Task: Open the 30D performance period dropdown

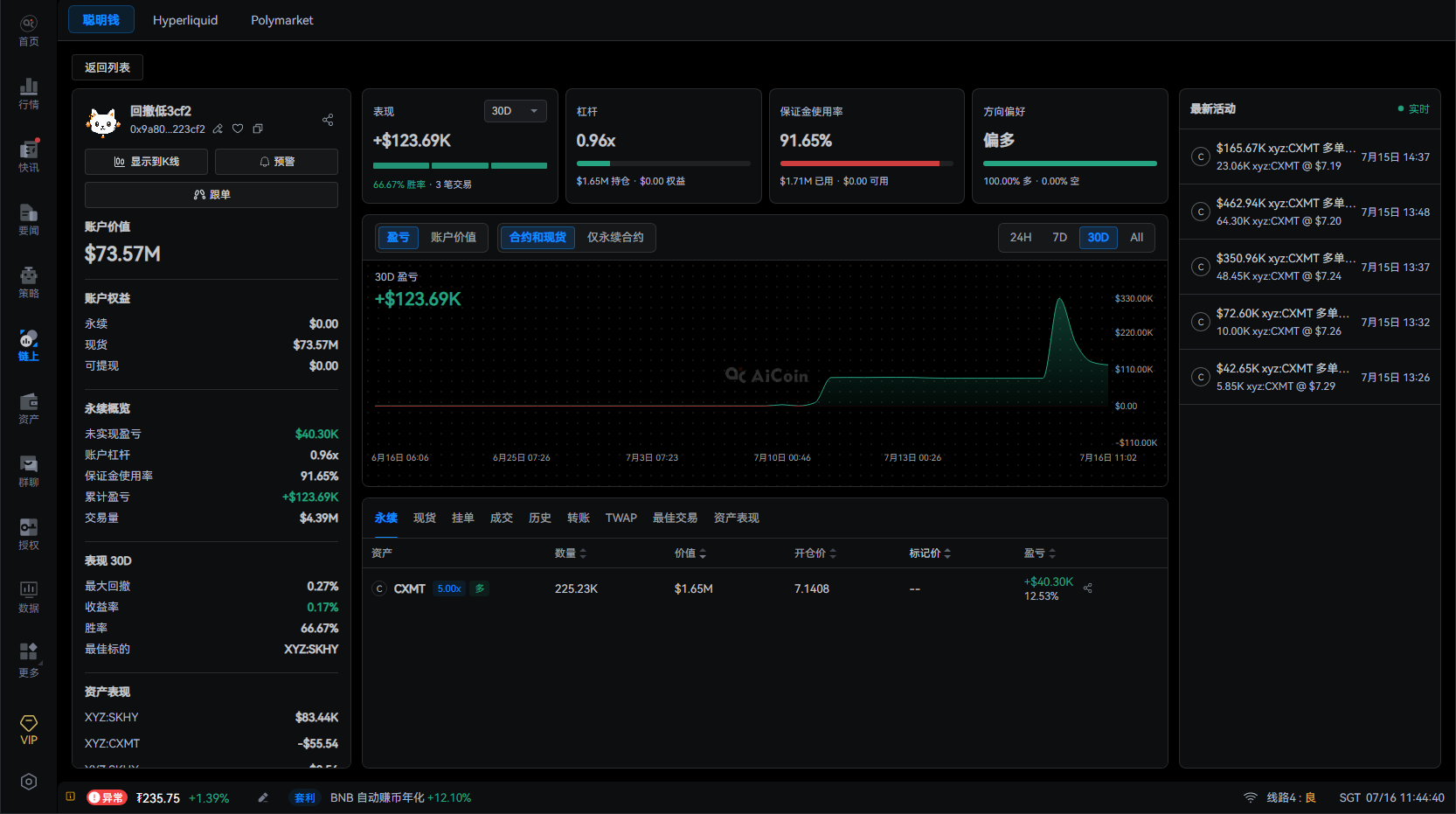Action: (516, 111)
